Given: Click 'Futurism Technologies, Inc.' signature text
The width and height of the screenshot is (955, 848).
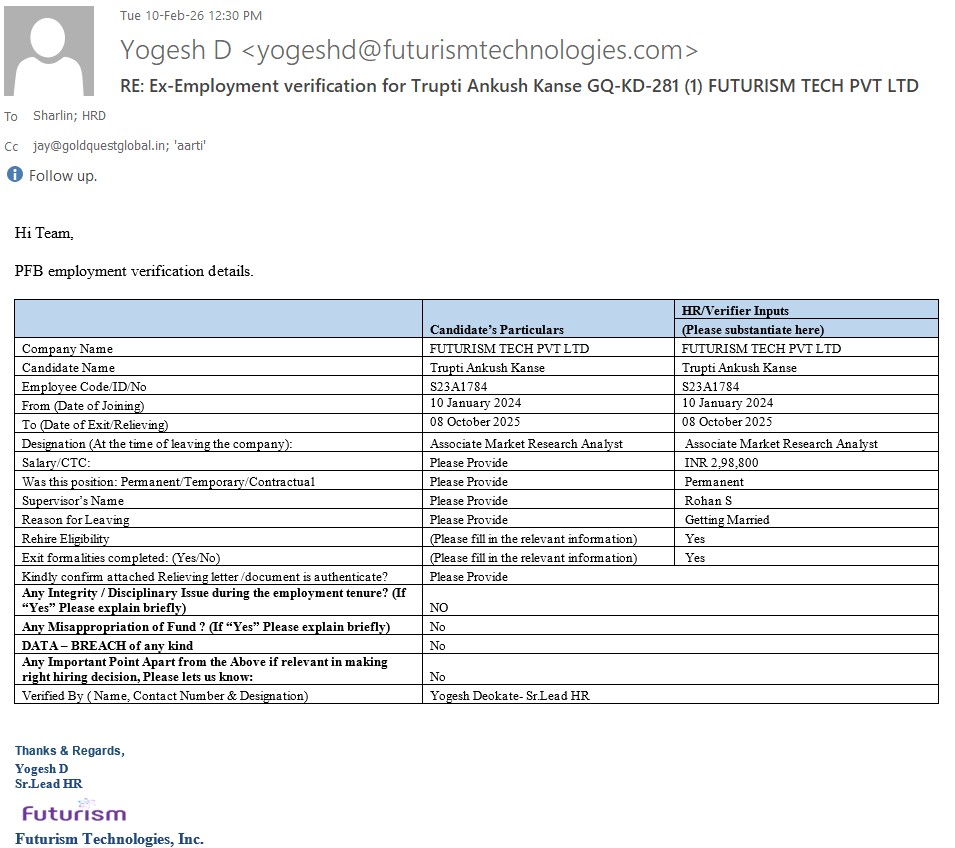Looking at the screenshot, I should tap(110, 839).
